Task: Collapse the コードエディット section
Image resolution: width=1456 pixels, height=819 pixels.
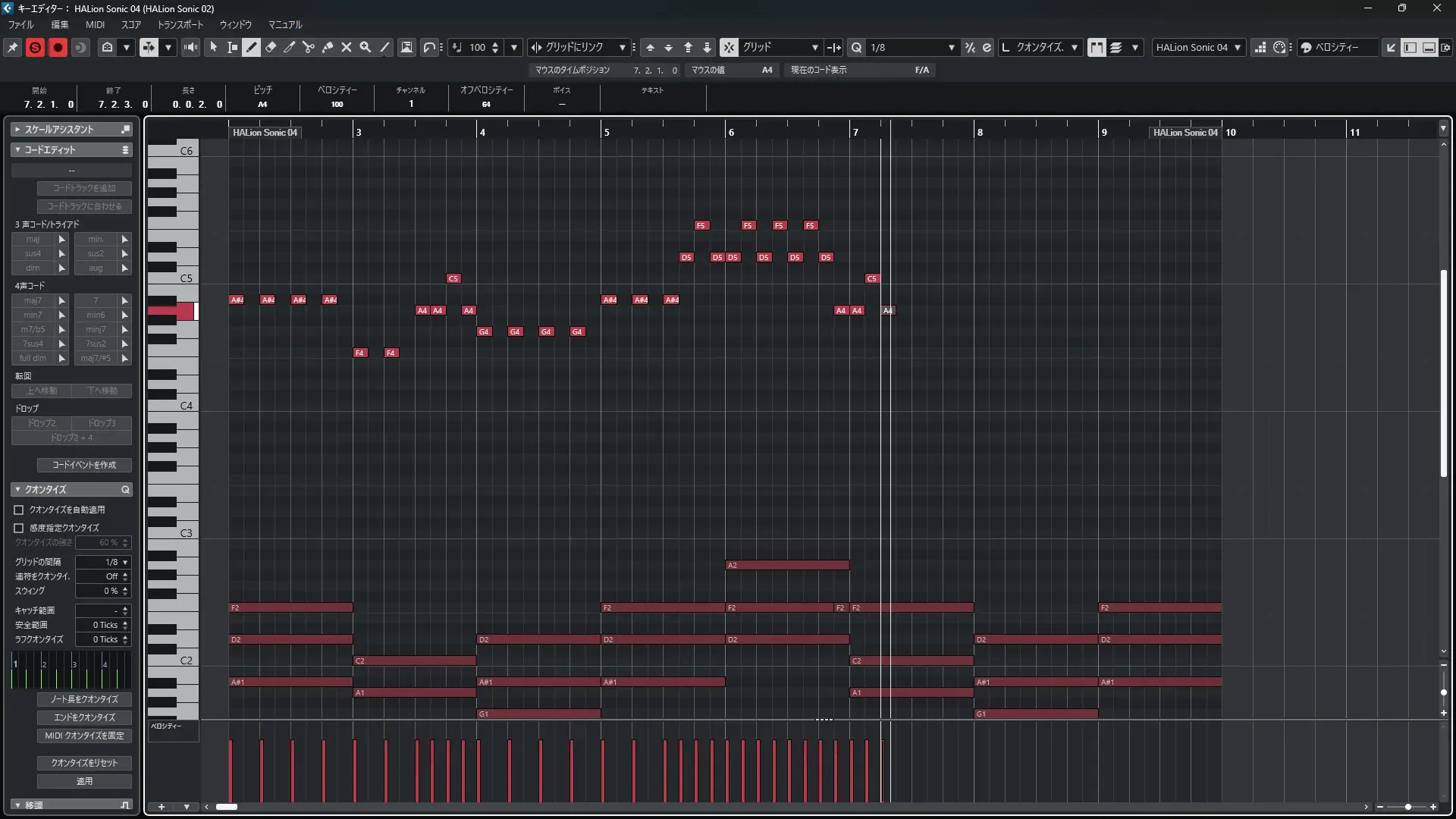Action: (x=17, y=150)
